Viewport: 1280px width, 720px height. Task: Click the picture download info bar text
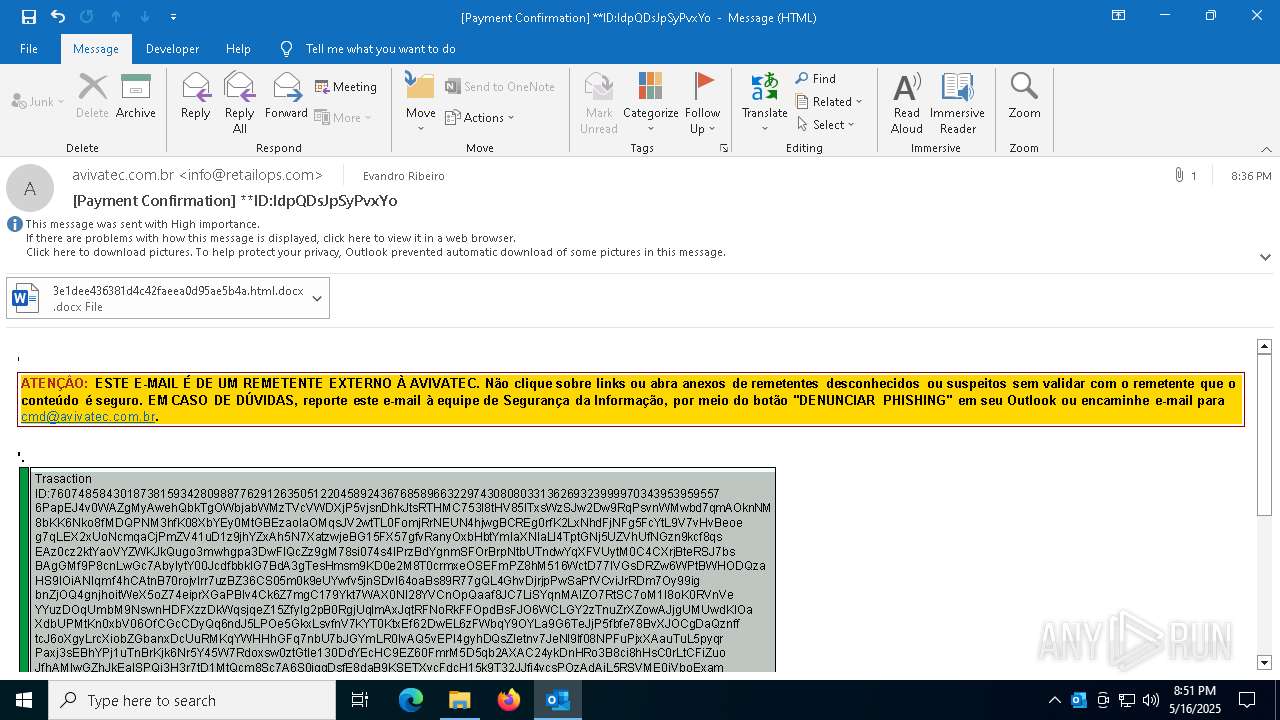(375, 252)
